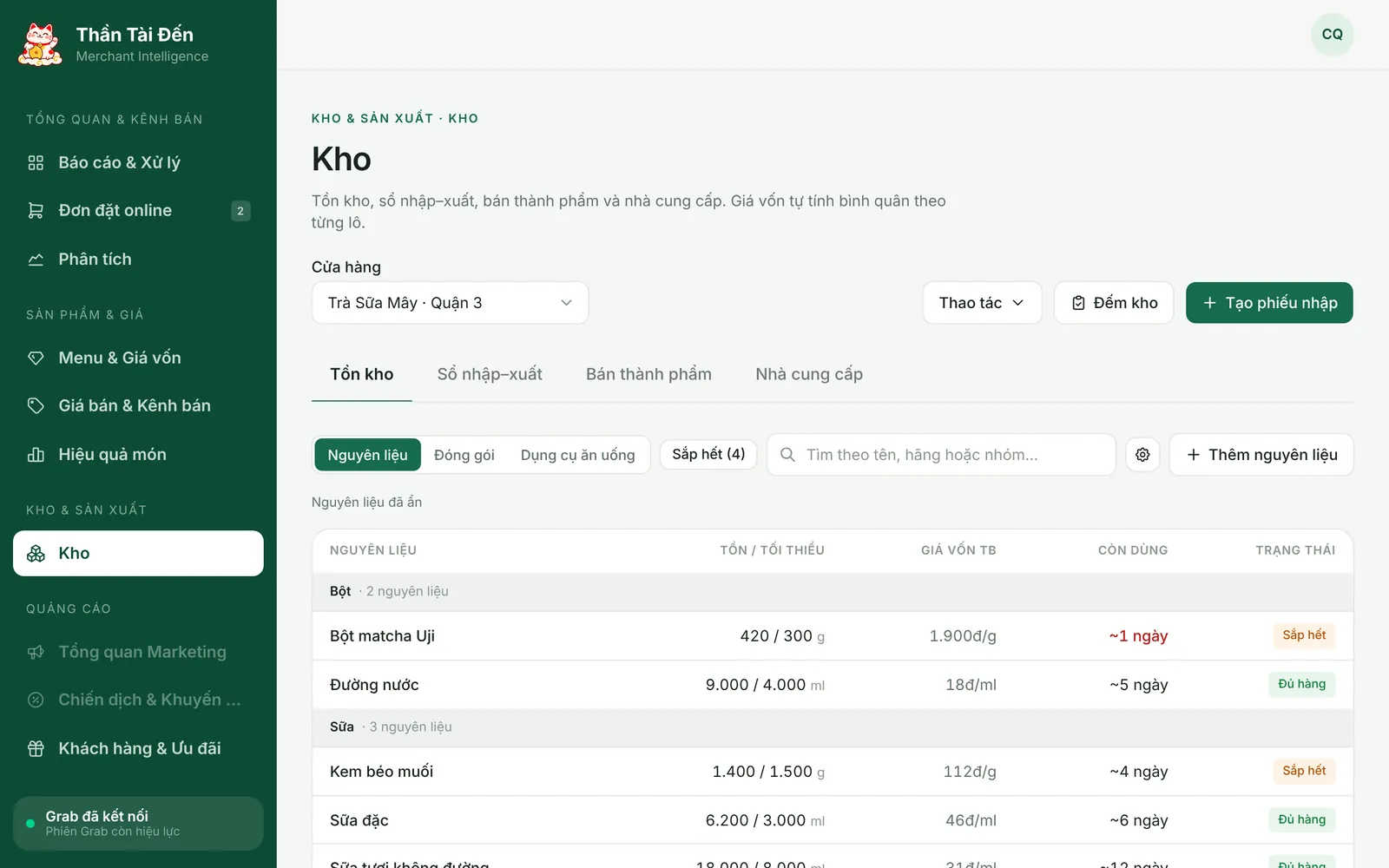Viewport: 1389px width, 868px height.
Task: Click the lucky cat logo icon
Action: [x=40, y=44]
